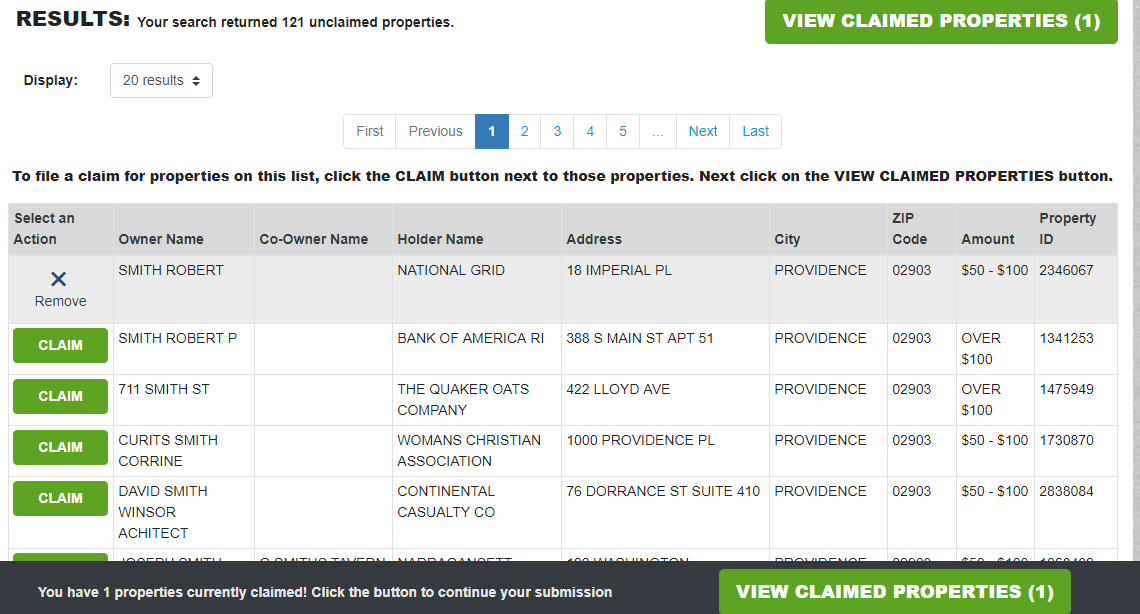
Task: Go to the Previous results page
Action: pos(435,131)
